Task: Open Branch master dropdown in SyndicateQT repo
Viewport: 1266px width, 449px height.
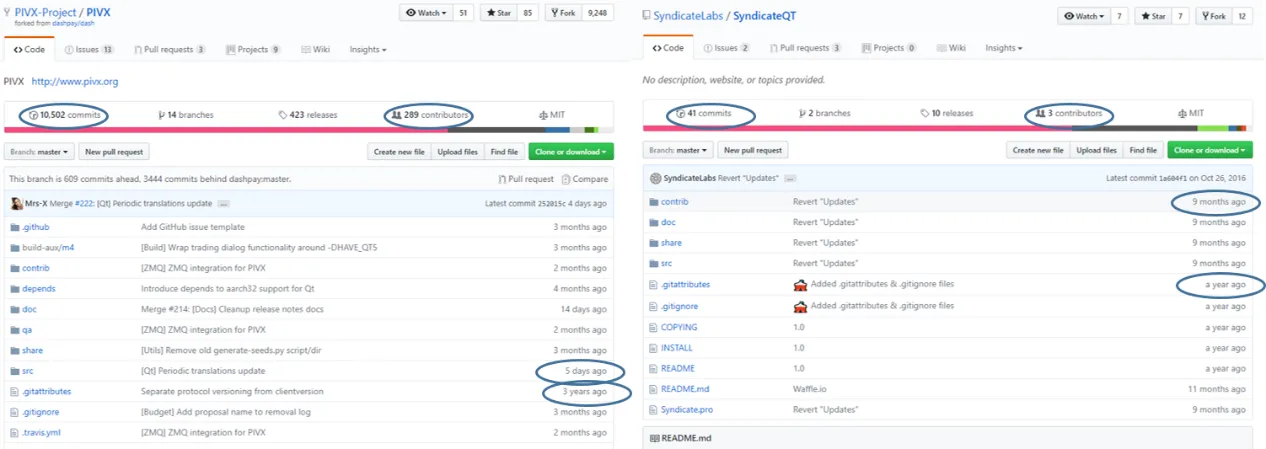Action: pyautogui.click(x=679, y=150)
